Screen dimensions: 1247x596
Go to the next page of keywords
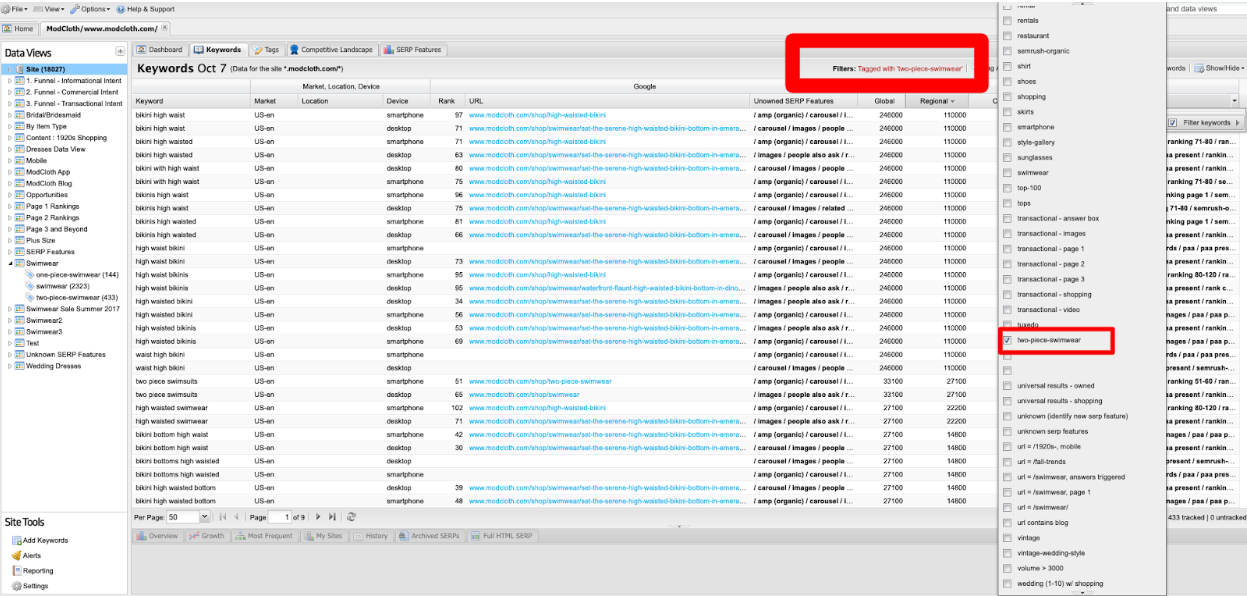(318, 517)
